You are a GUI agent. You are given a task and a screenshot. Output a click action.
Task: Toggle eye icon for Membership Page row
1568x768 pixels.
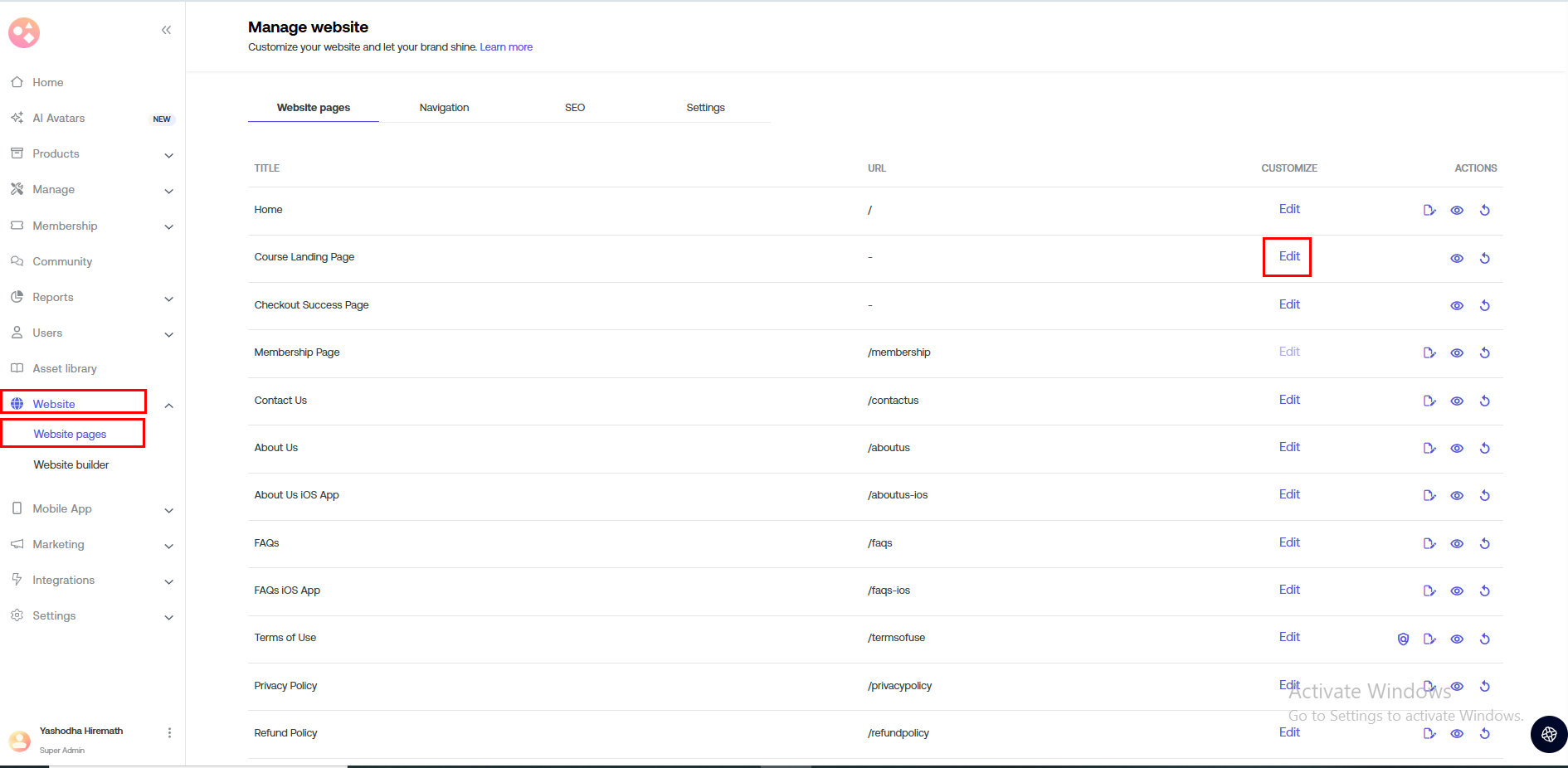pyautogui.click(x=1457, y=352)
